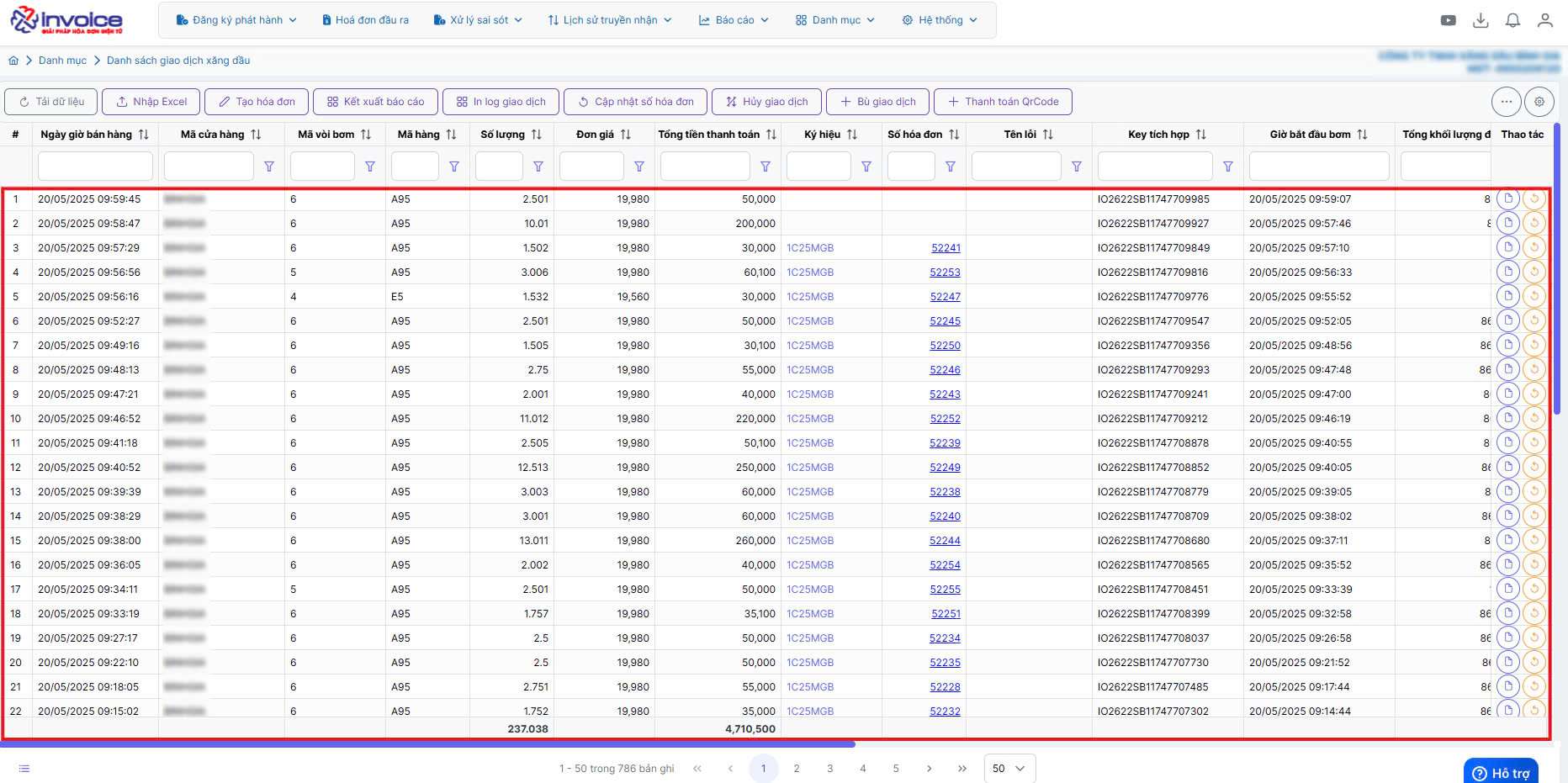Image resolution: width=1568 pixels, height=783 pixels.
Task: Click blue document icon in row 1
Action: pyautogui.click(x=1508, y=199)
